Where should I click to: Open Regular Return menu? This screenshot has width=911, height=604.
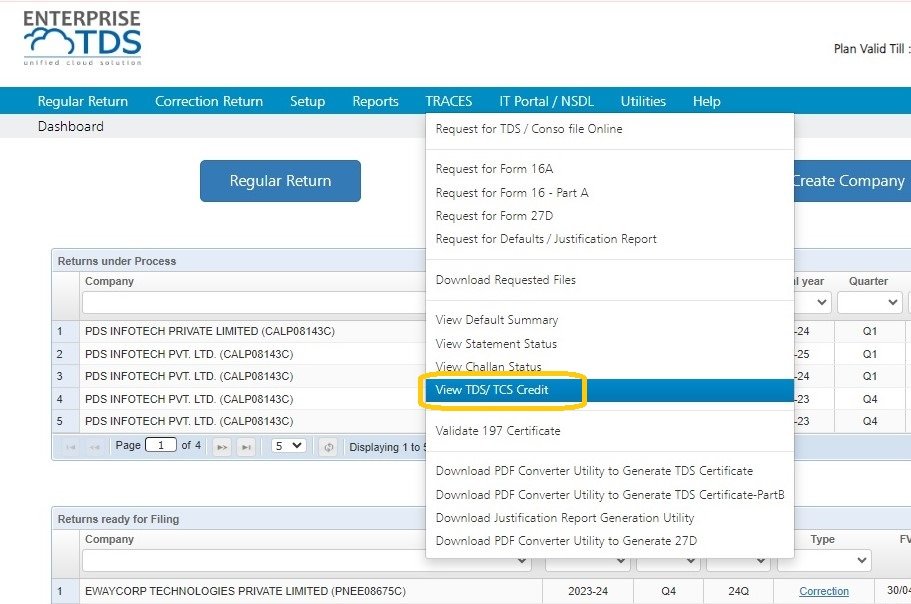pyautogui.click(x=83, y=101)
